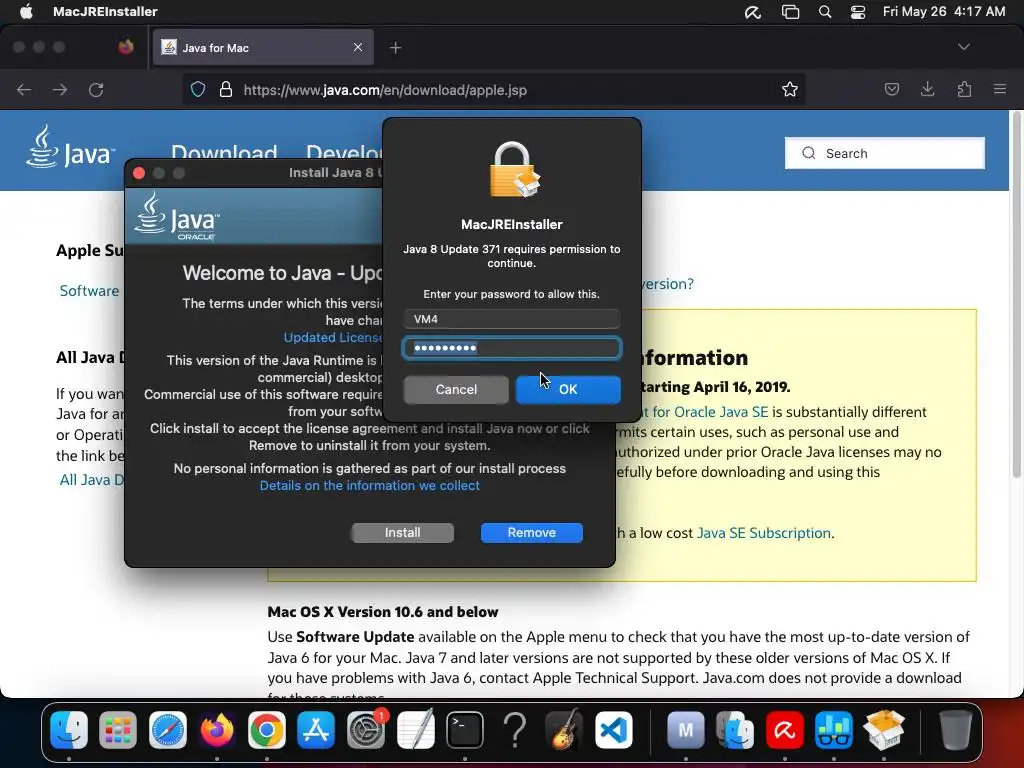Click the Stage Manager icon in menu bar
The image size is (1024, 768).
pyautogui.click(x=790, y=12)
